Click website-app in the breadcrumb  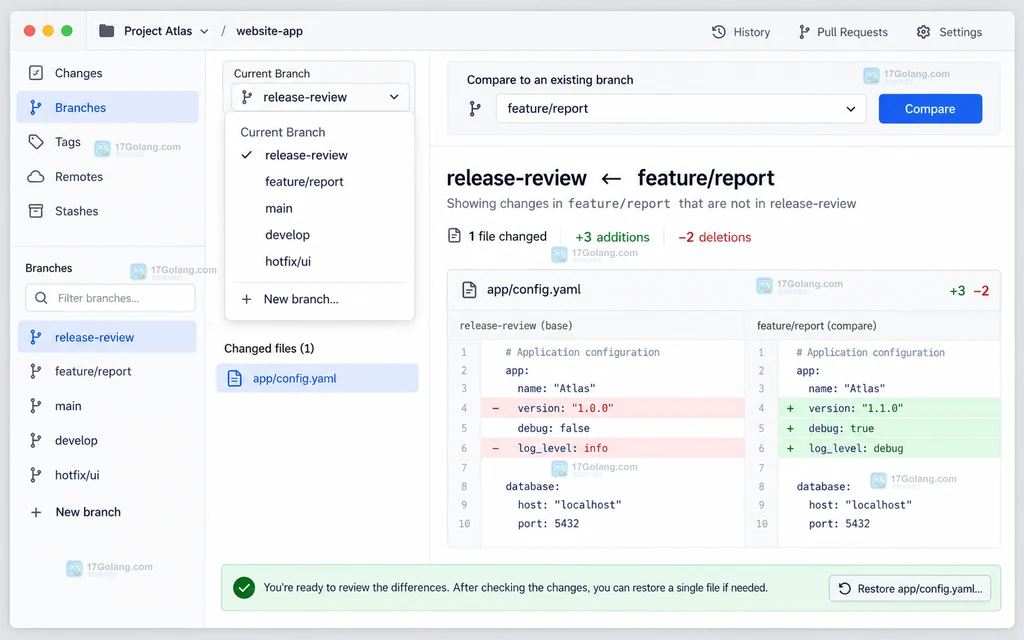coord(269,31)
